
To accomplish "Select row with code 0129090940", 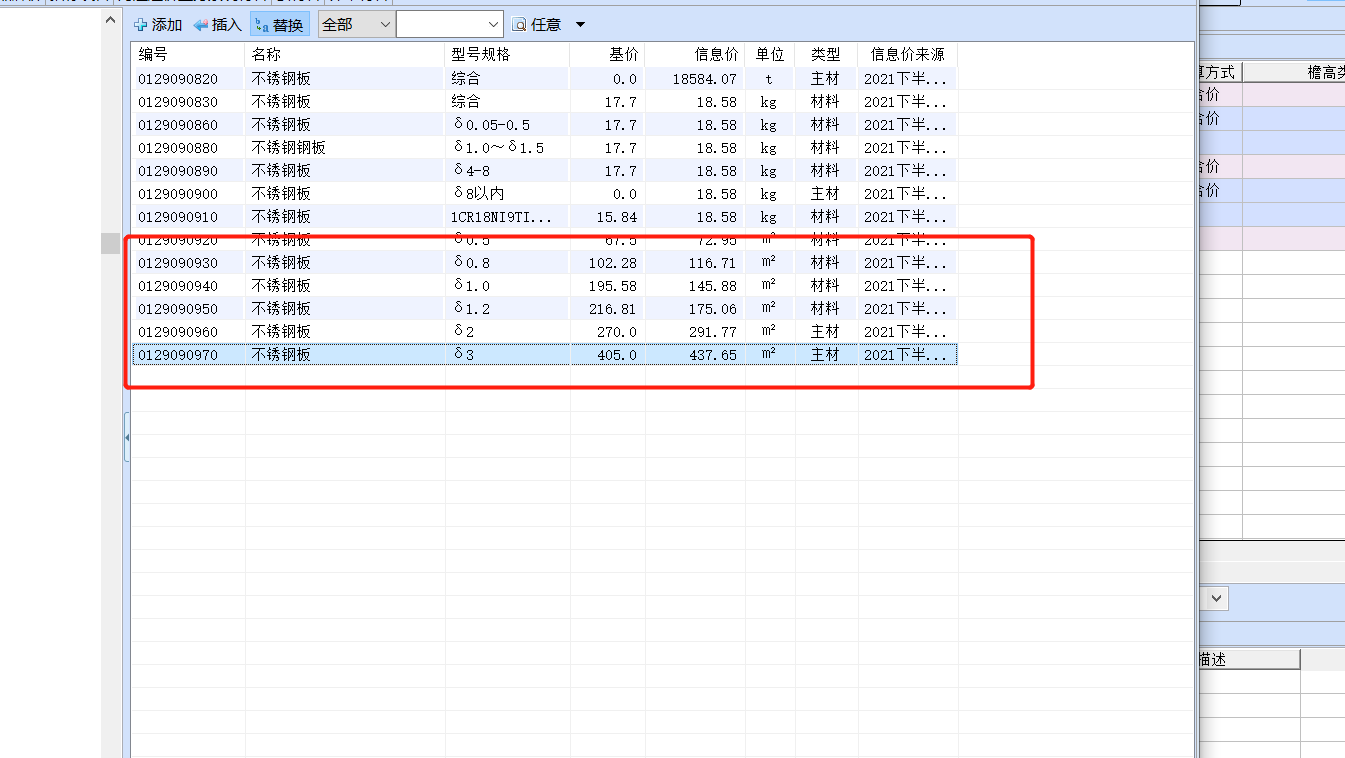I will tap(545, 286).
